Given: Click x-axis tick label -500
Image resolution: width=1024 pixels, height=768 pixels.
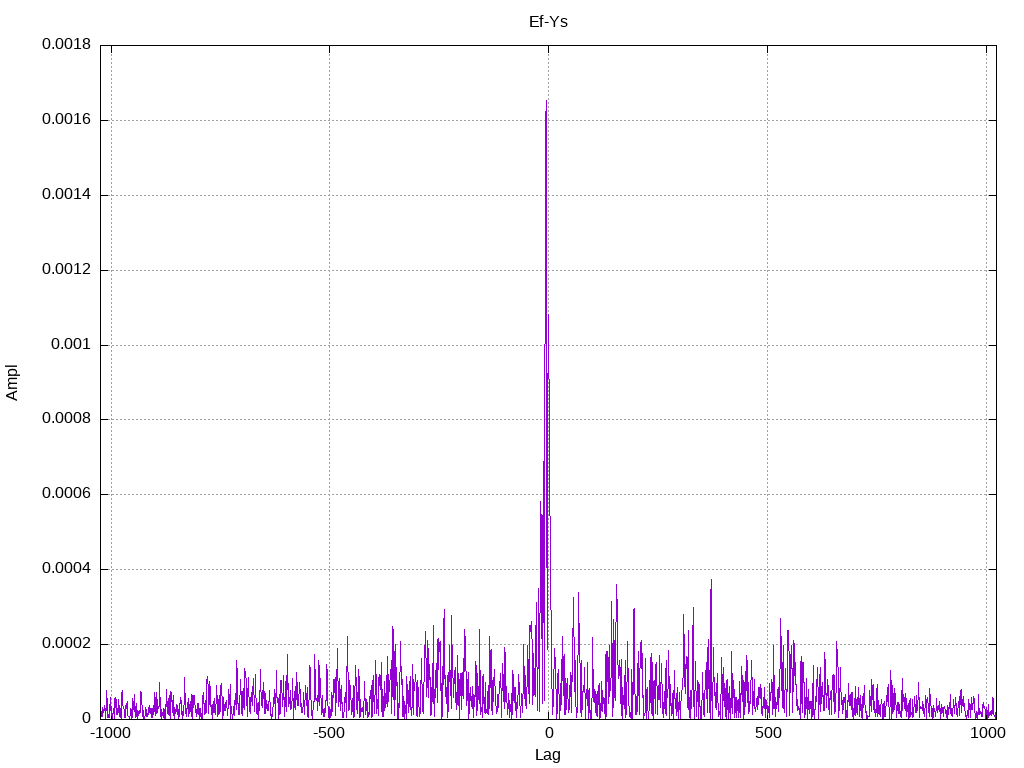Looking at the screenshot, I should point(328,733).
